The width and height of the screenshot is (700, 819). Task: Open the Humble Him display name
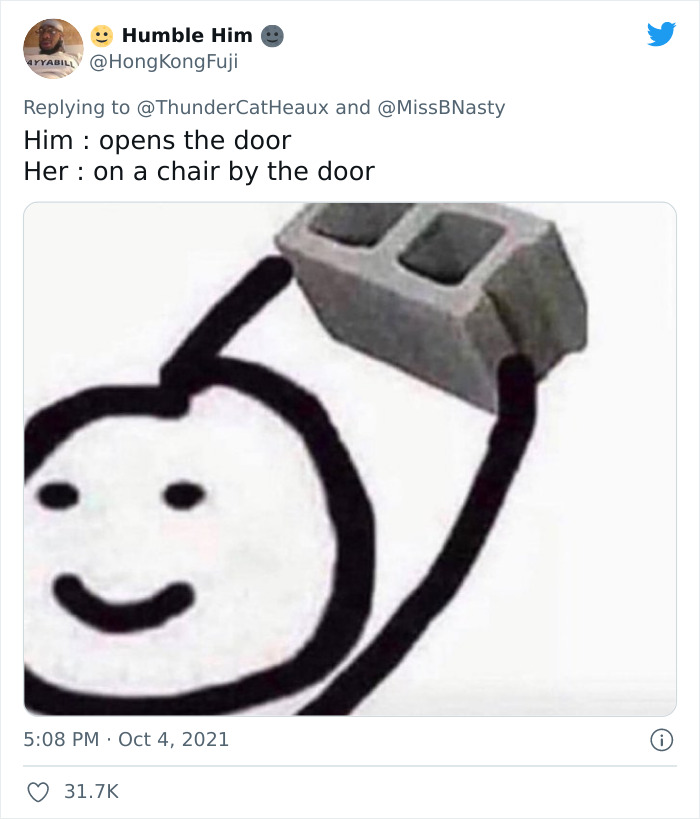(187, 36)
